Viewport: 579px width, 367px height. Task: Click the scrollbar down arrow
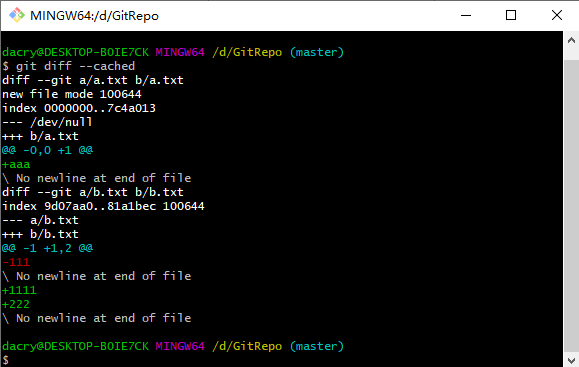(x=571, y=360)
